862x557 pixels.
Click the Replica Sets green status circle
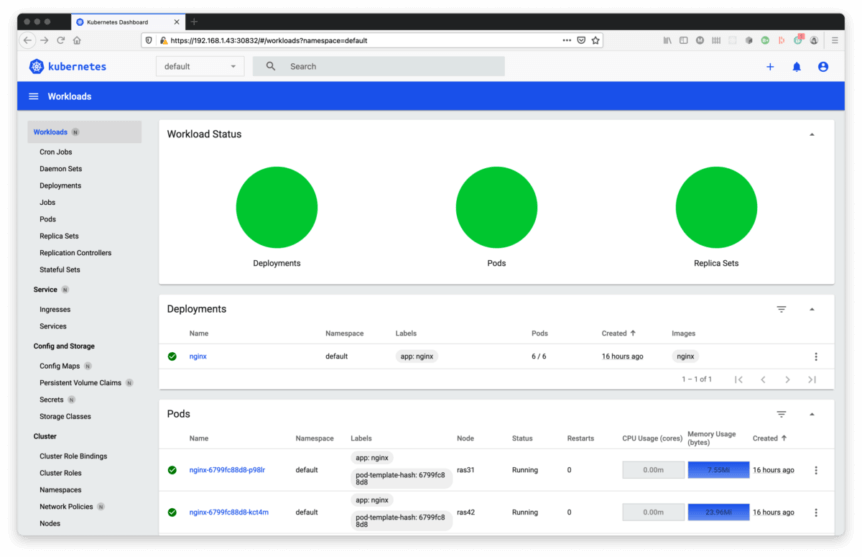716,207
